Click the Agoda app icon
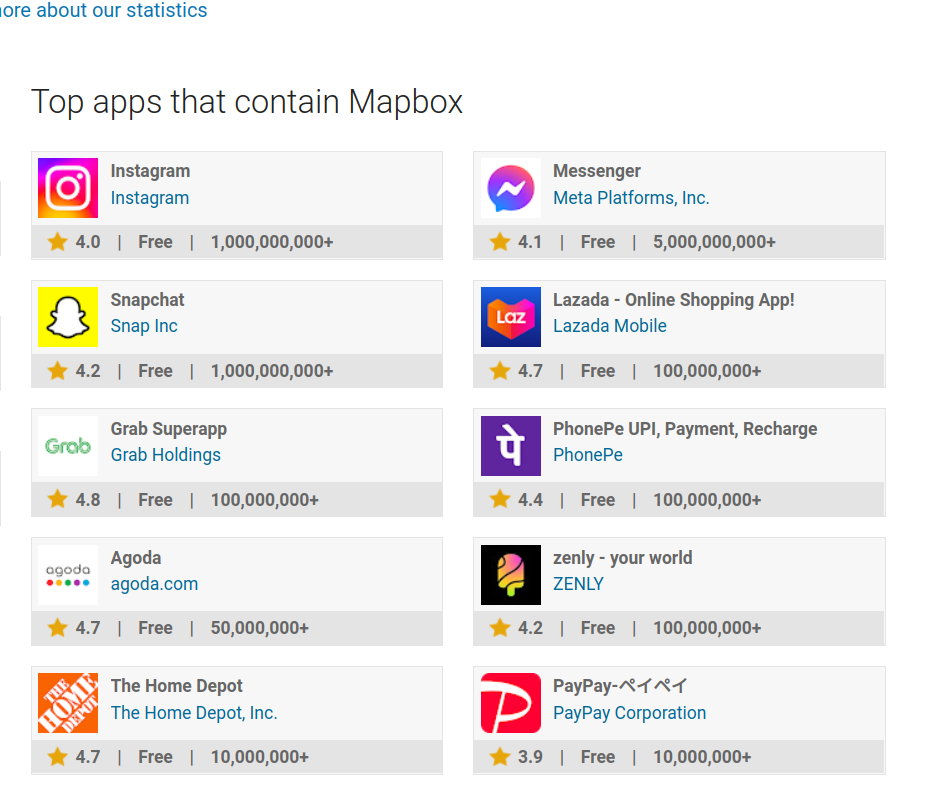The image size is (932, 793). 66,574
